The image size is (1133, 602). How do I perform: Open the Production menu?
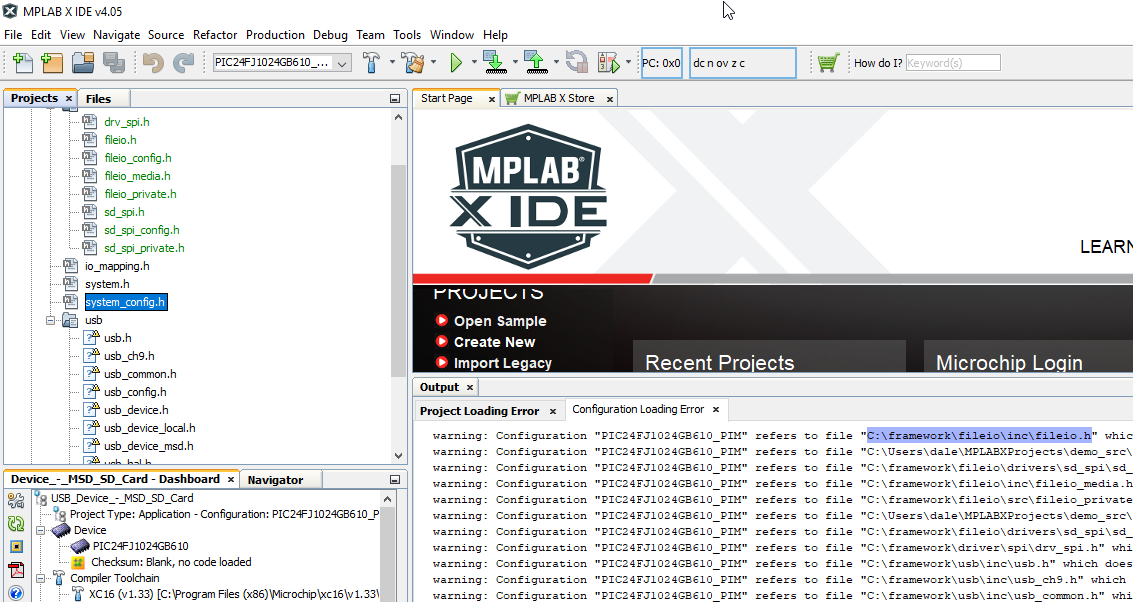tap(275, 35)
